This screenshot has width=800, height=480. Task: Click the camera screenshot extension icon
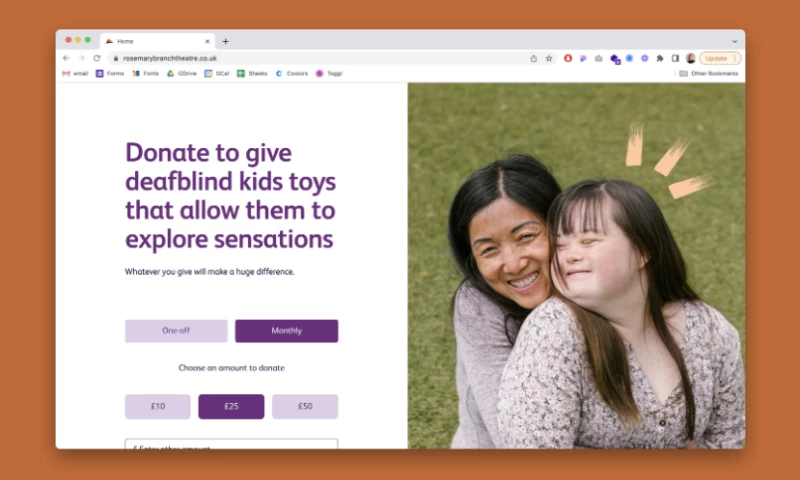click(x=598, y=59)
